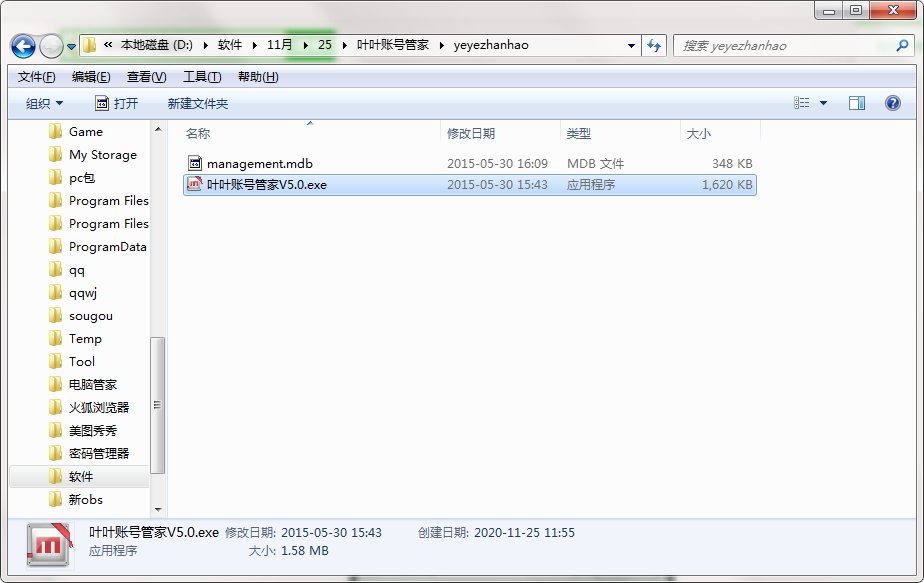Click the double-chevron path overflow
924x583 pixels.
108,45
